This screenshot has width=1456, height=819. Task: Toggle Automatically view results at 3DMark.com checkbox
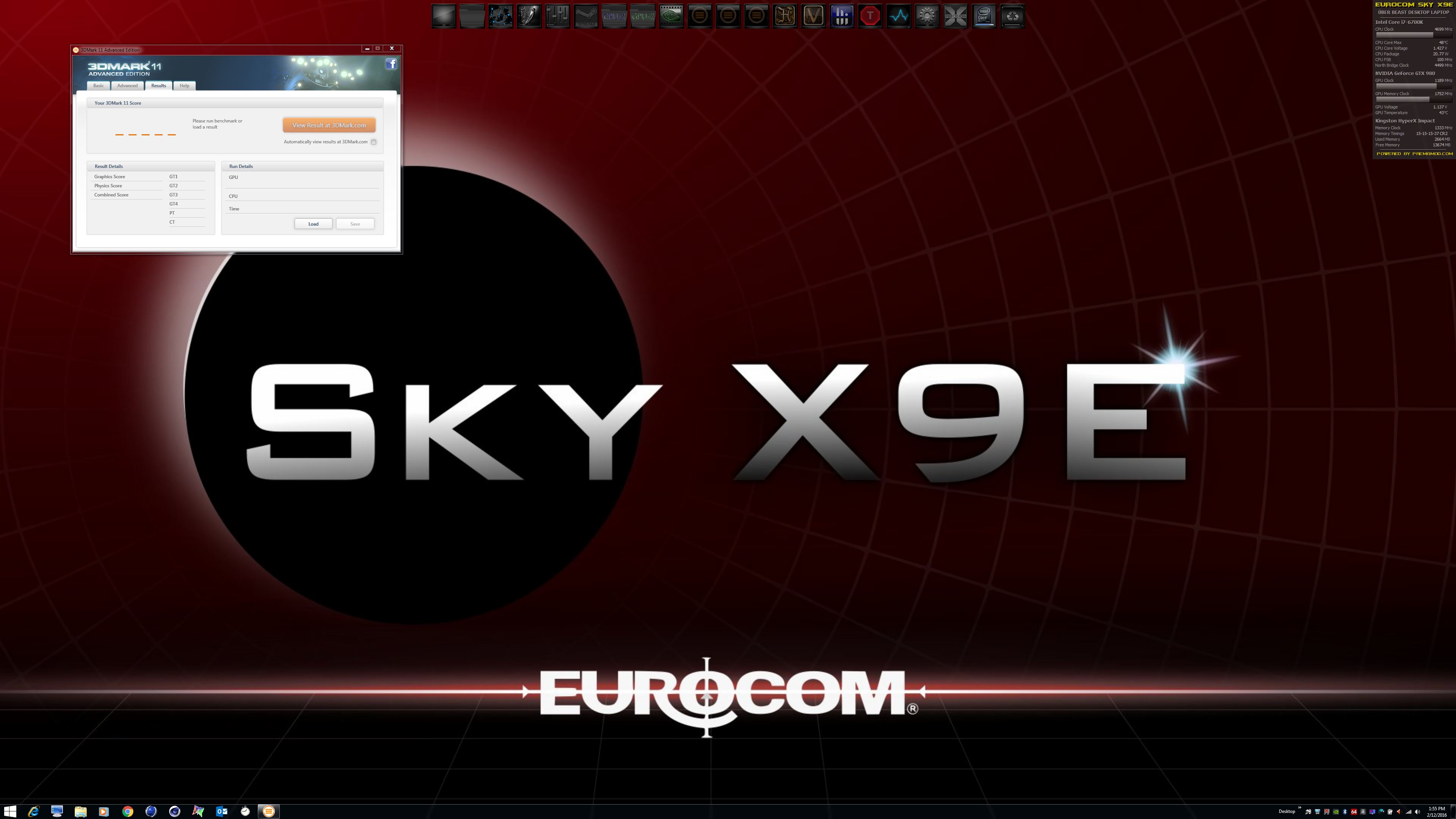coord(373,142)
